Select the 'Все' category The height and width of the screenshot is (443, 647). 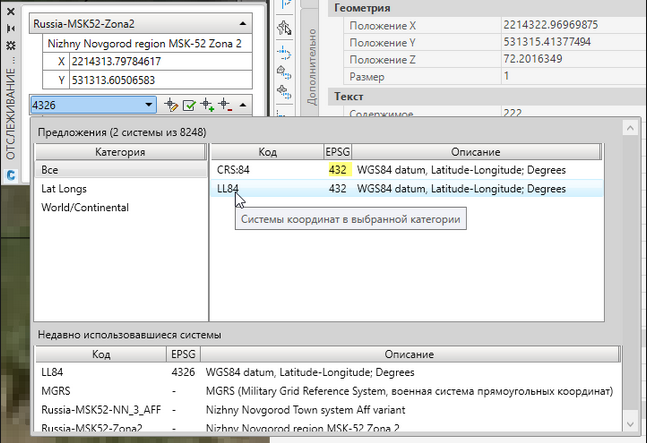50,170
